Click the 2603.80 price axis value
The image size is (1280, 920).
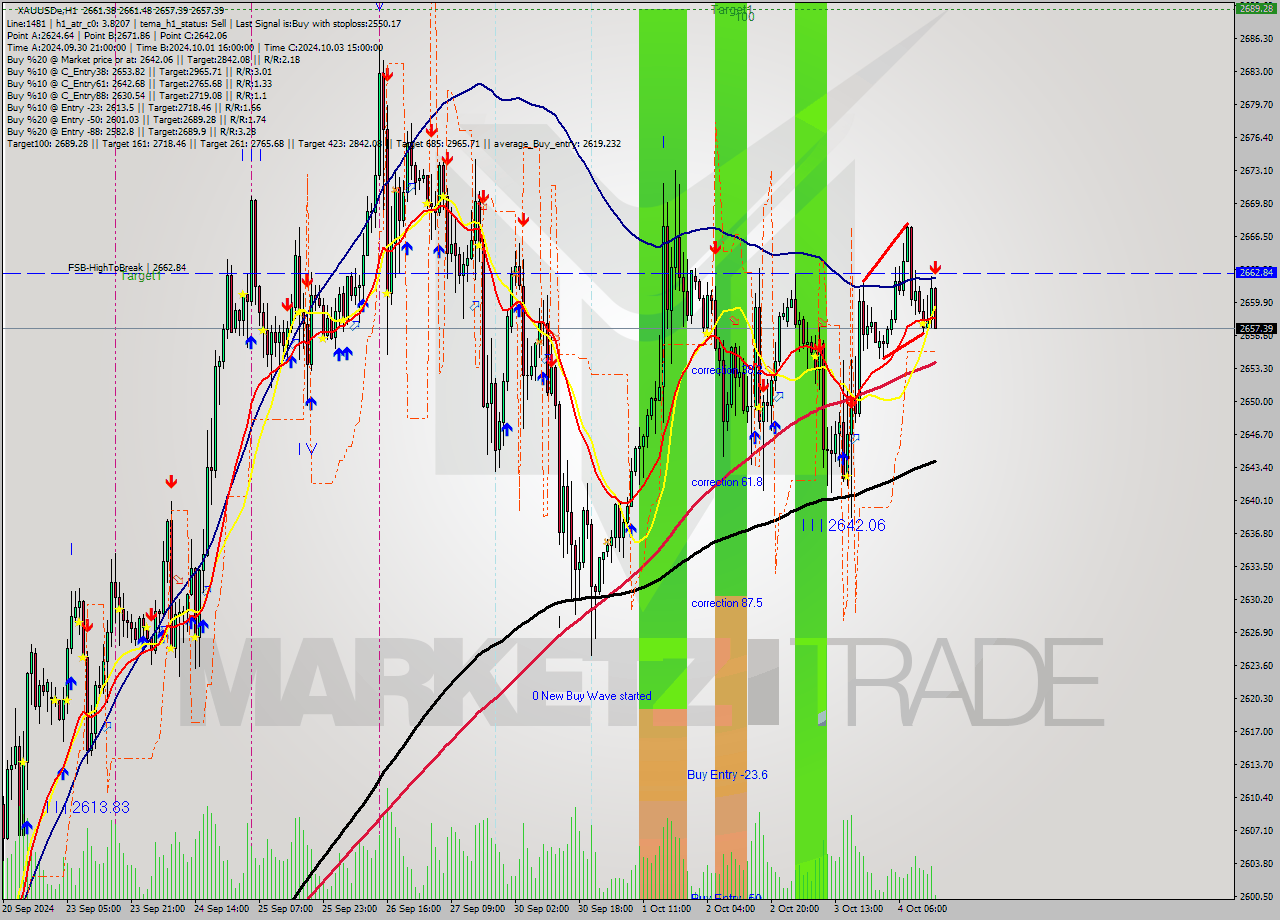[x=1255, y=863]
